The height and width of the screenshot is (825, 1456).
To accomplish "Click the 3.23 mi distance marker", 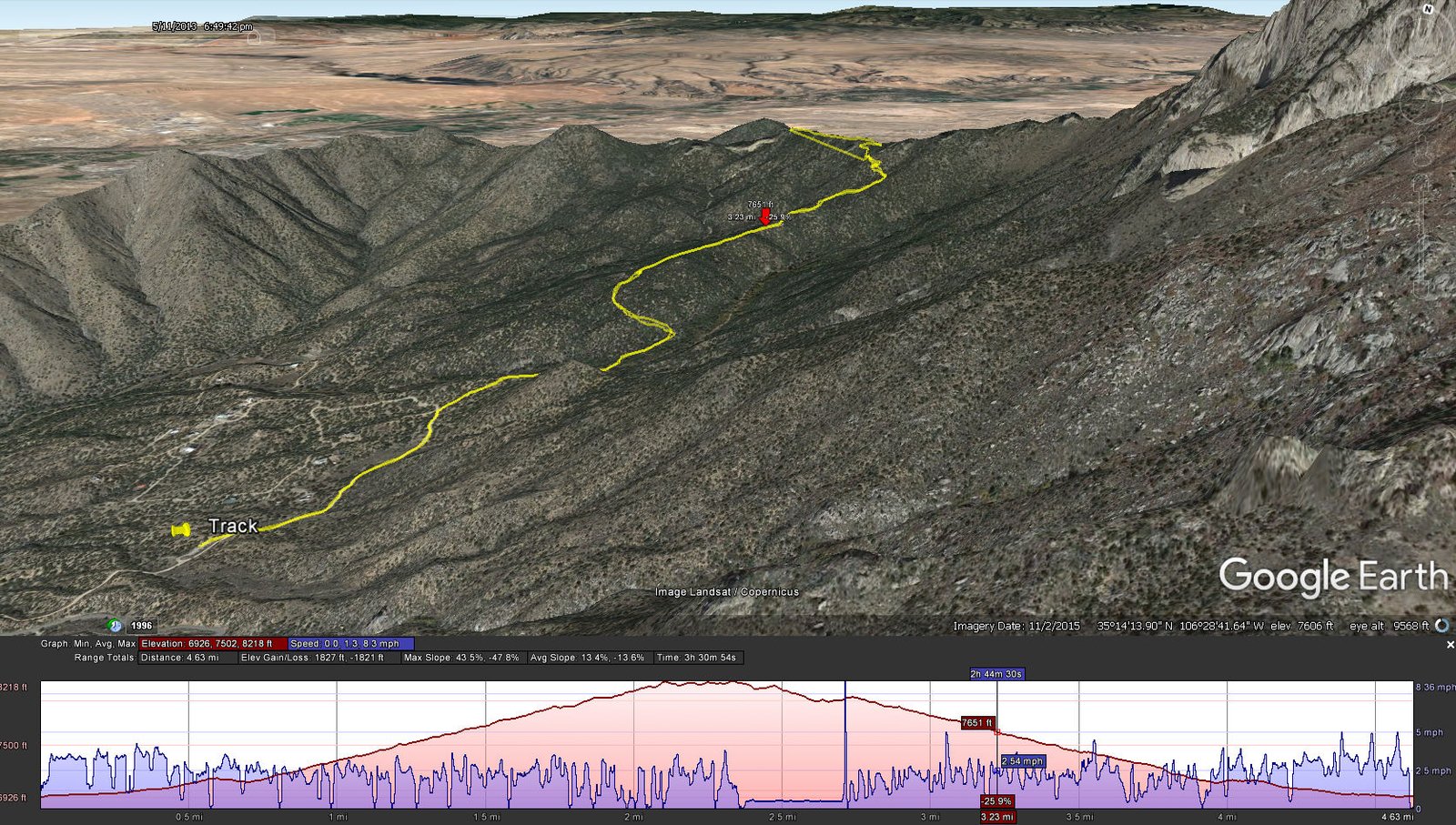I will pyautogui.click(x=996, y=817).
